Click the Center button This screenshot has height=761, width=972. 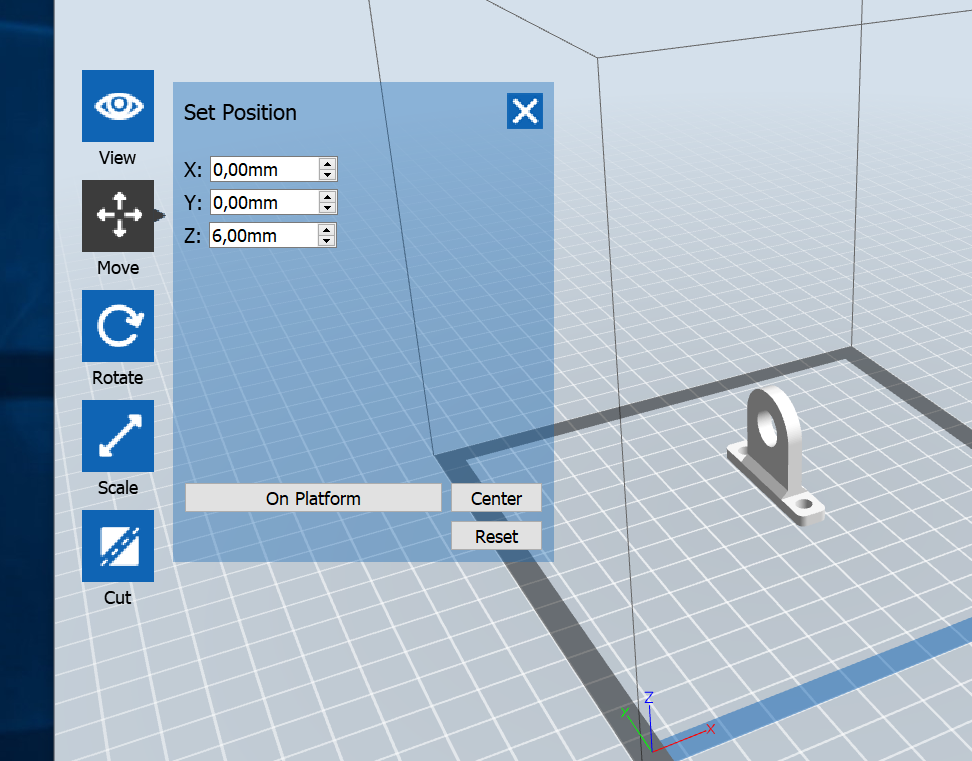coord(496,498)
